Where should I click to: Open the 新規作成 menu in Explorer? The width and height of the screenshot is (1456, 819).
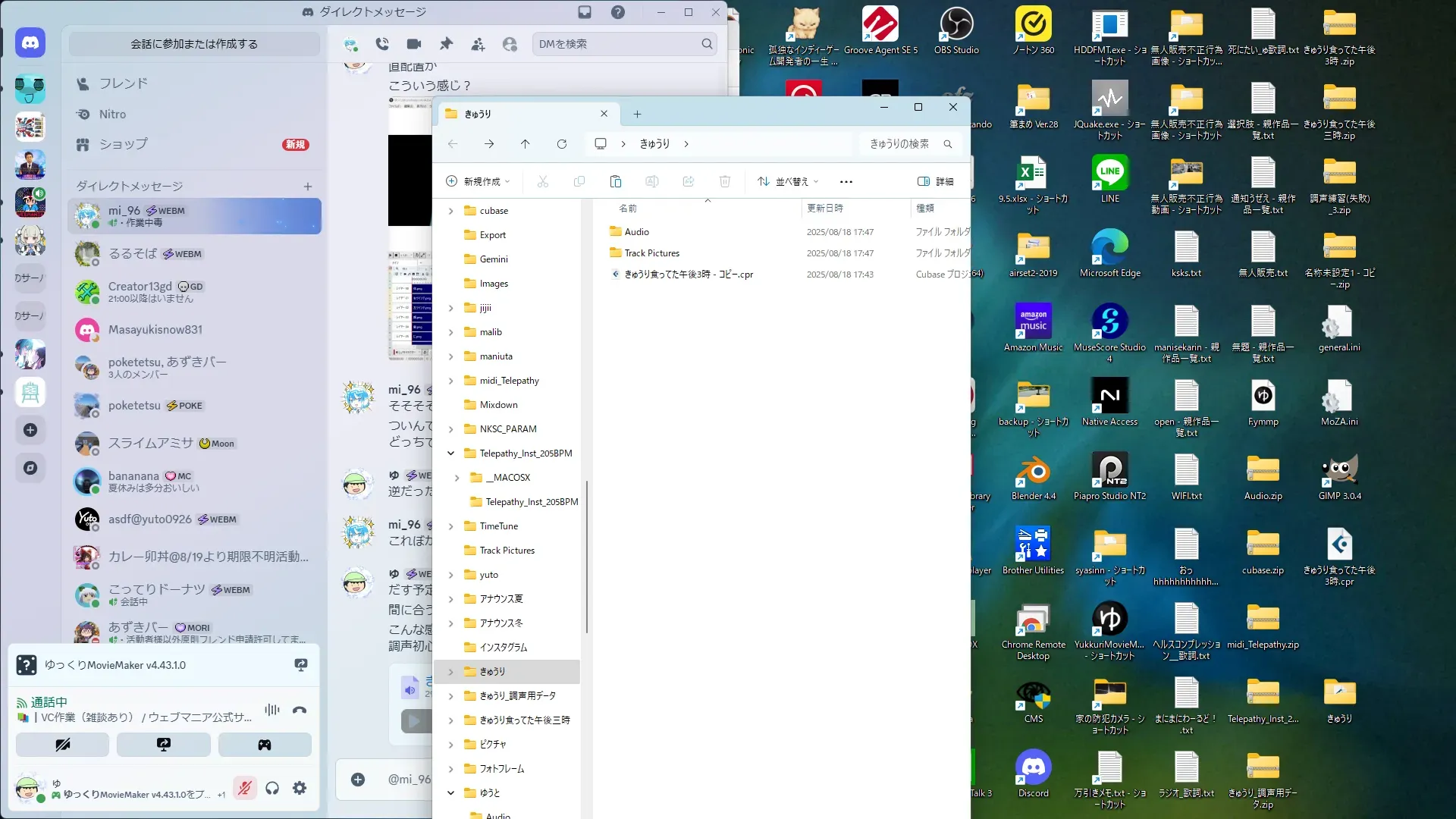479,181
